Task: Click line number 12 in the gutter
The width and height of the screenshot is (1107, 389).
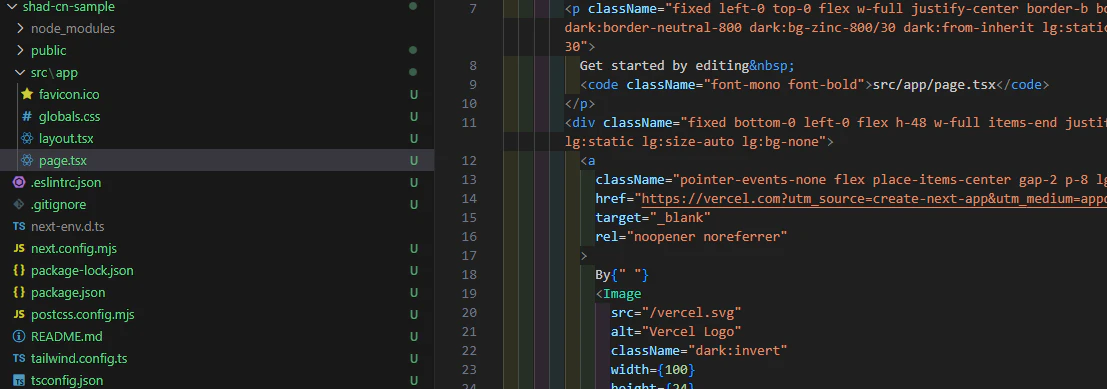Action: click(469, 161)
